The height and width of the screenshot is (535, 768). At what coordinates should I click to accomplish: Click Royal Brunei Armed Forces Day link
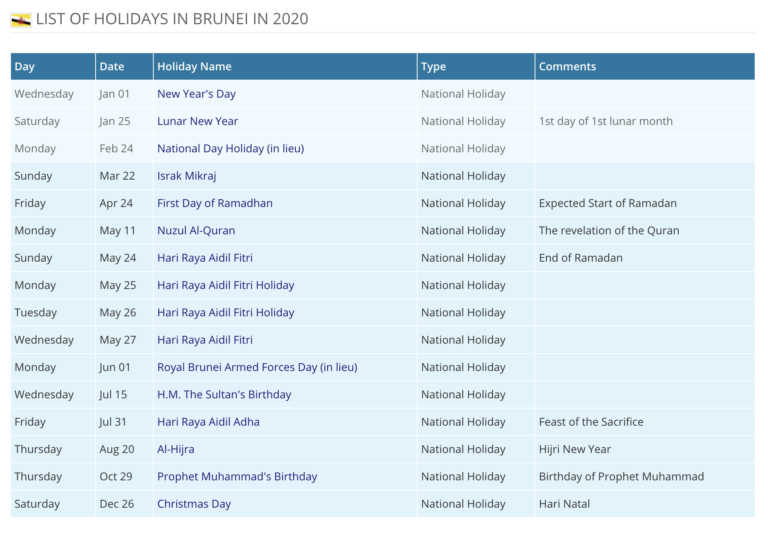(257, 367)
